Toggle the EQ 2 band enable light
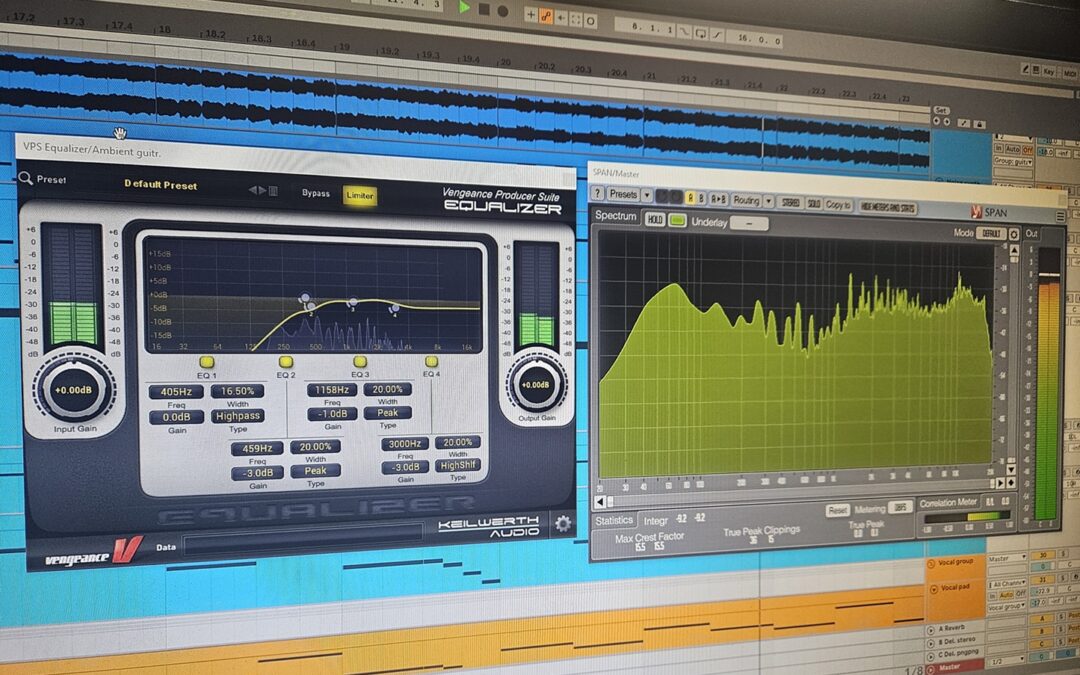Image resolution: width=1080 pixels, height=675 pixels. point(286,362)
